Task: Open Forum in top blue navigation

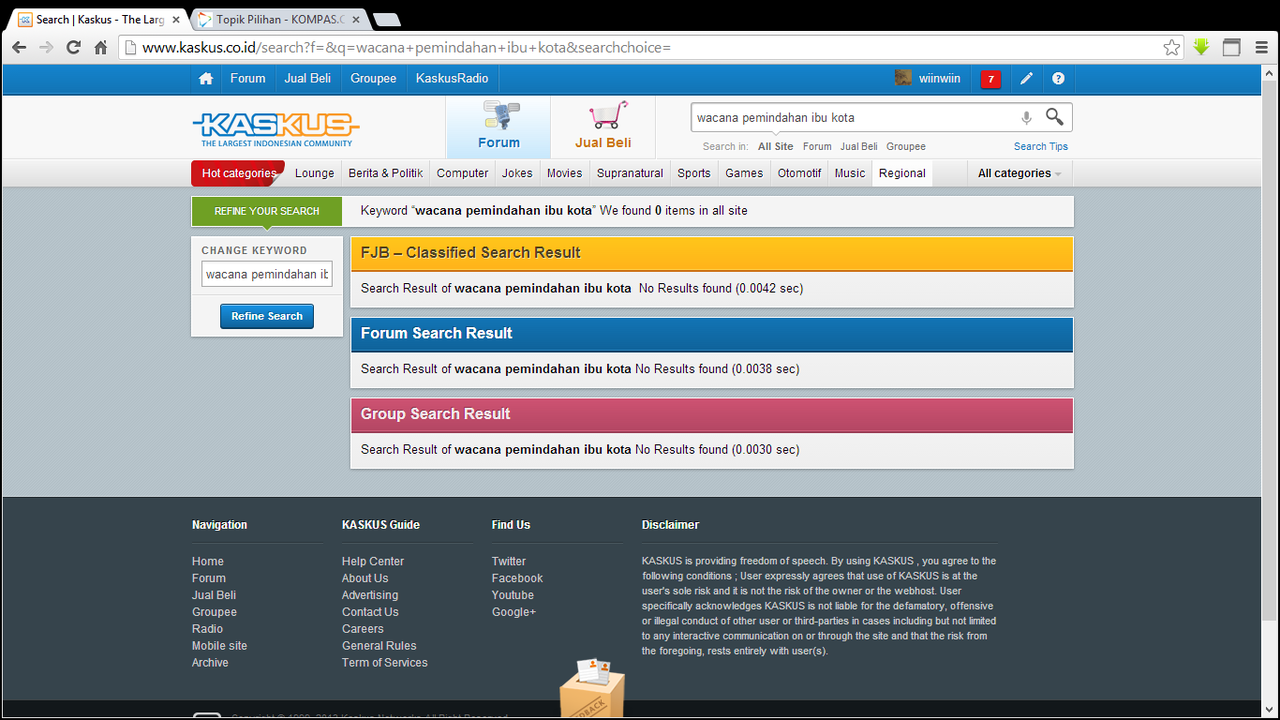Action: tap(248, 78)
